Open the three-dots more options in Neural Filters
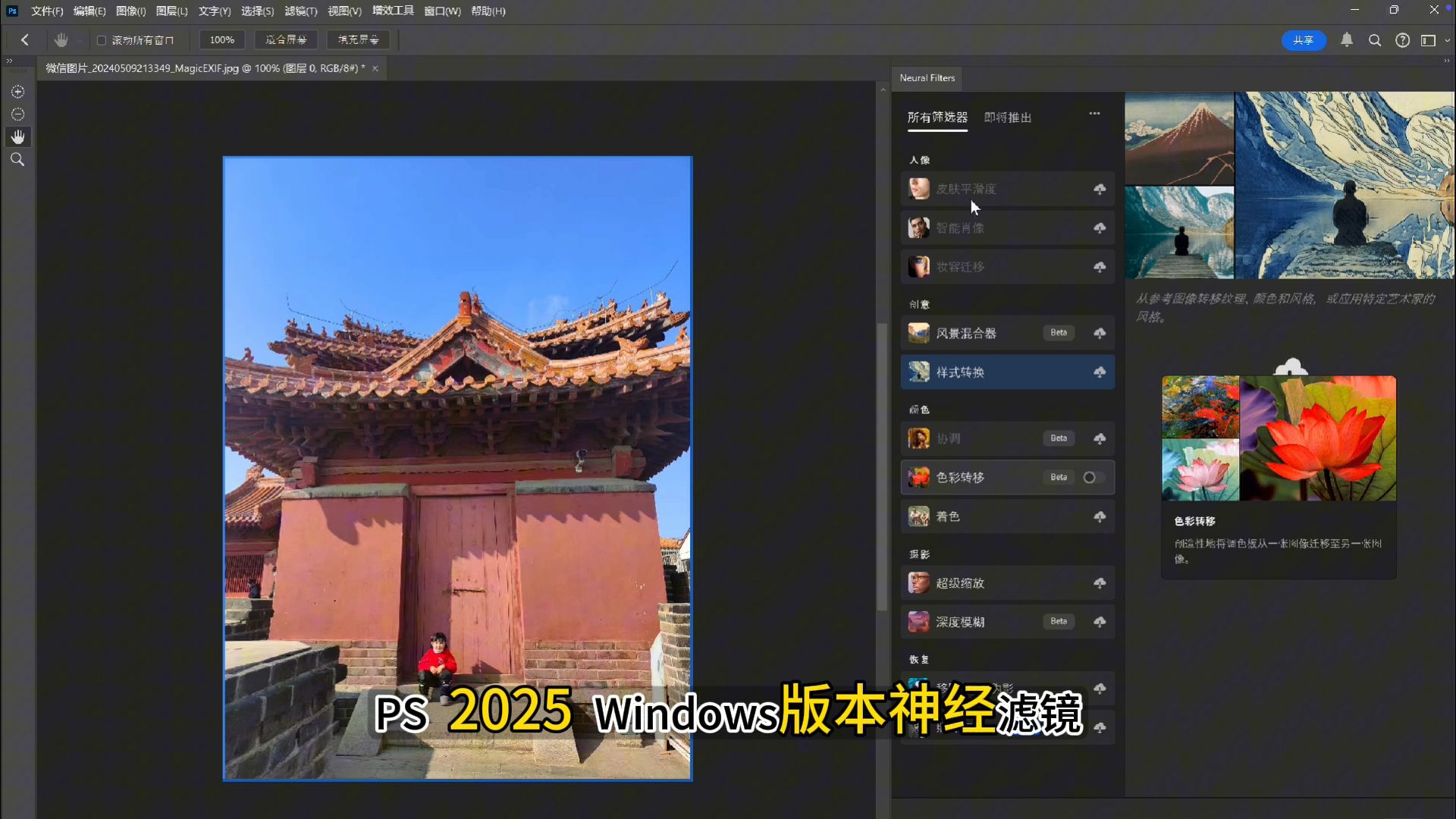Screen dimensions: 1456x819 [1094, 114]
